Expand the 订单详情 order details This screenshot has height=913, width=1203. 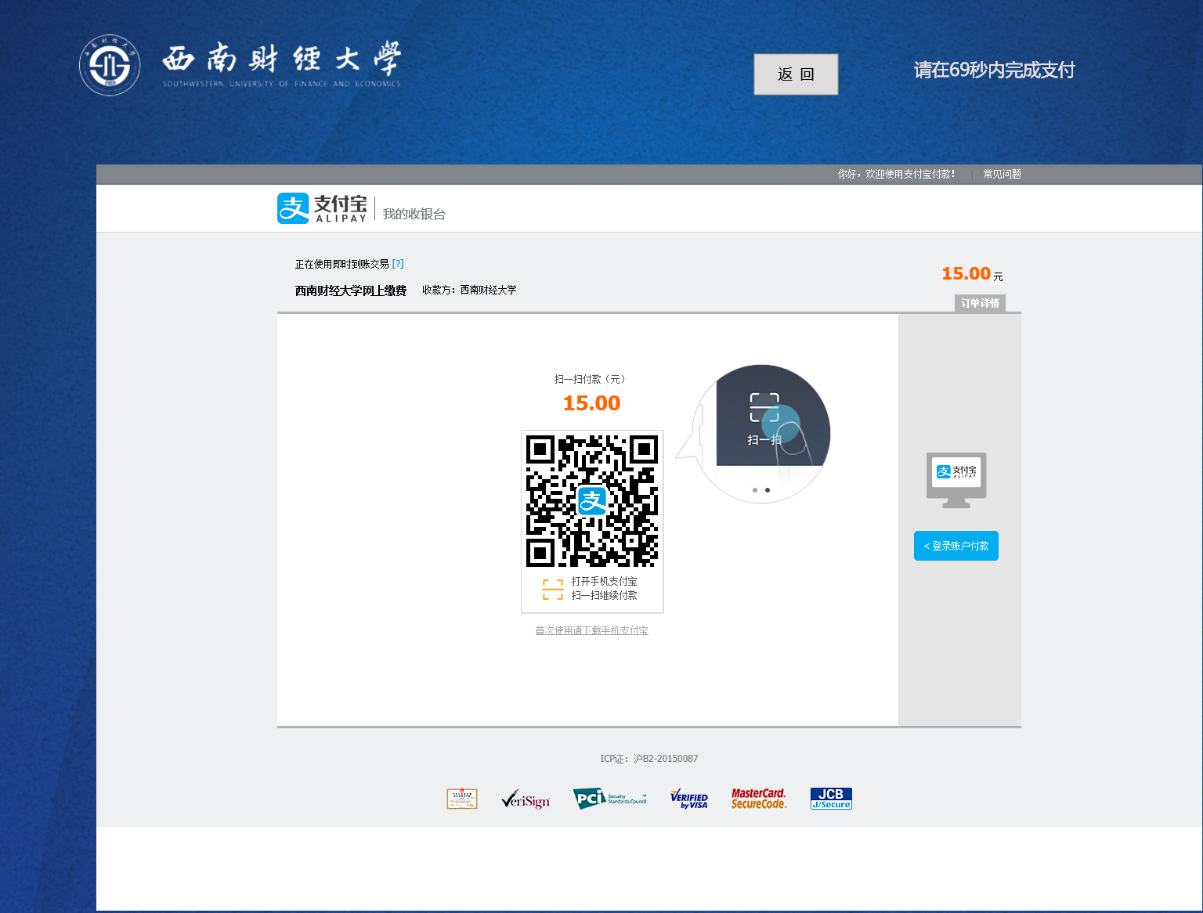pyautogui.click(x=979, y=303)
